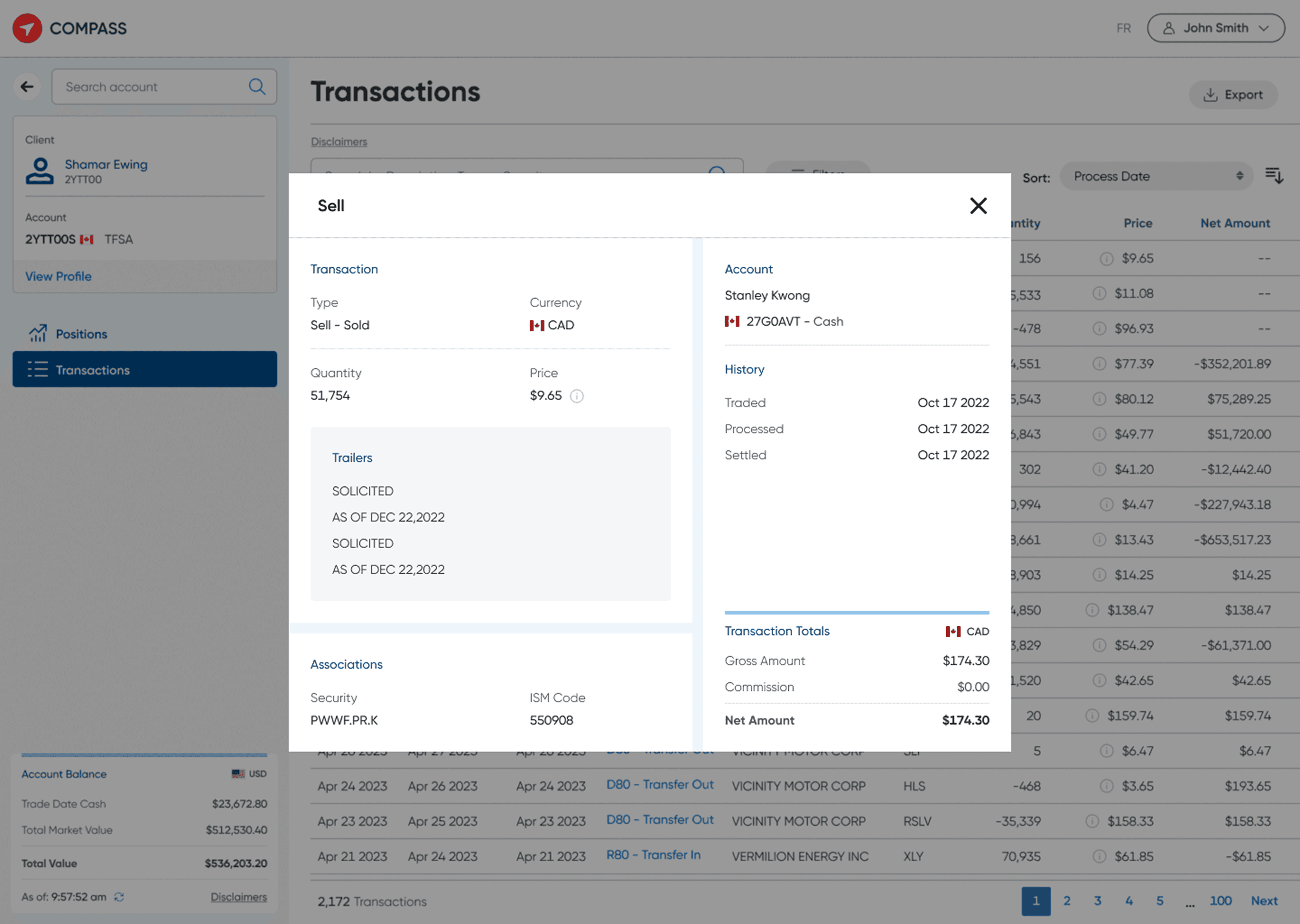Click the Net Amount $174.30 total in dialog
The image size is (1300, 924).
point(966,721)
